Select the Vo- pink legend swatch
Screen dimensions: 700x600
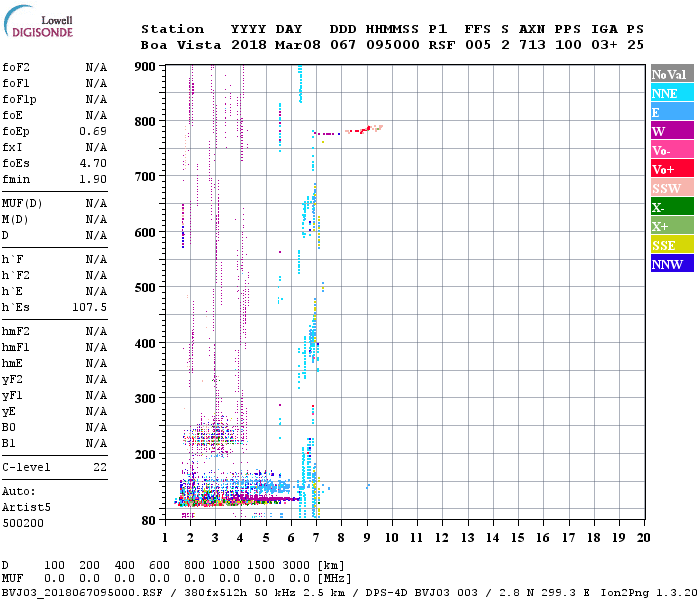click(x=672, y=150)
